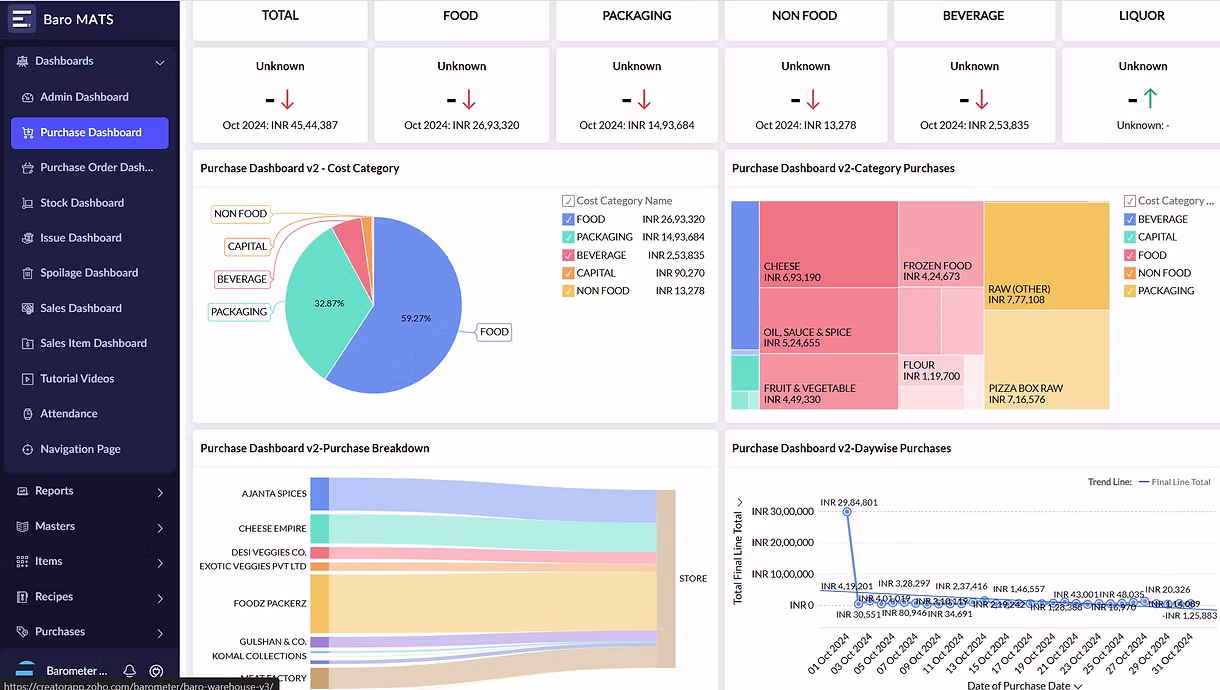
Task: Click the circular icon right of the bell
Action: tap(156, 671)
